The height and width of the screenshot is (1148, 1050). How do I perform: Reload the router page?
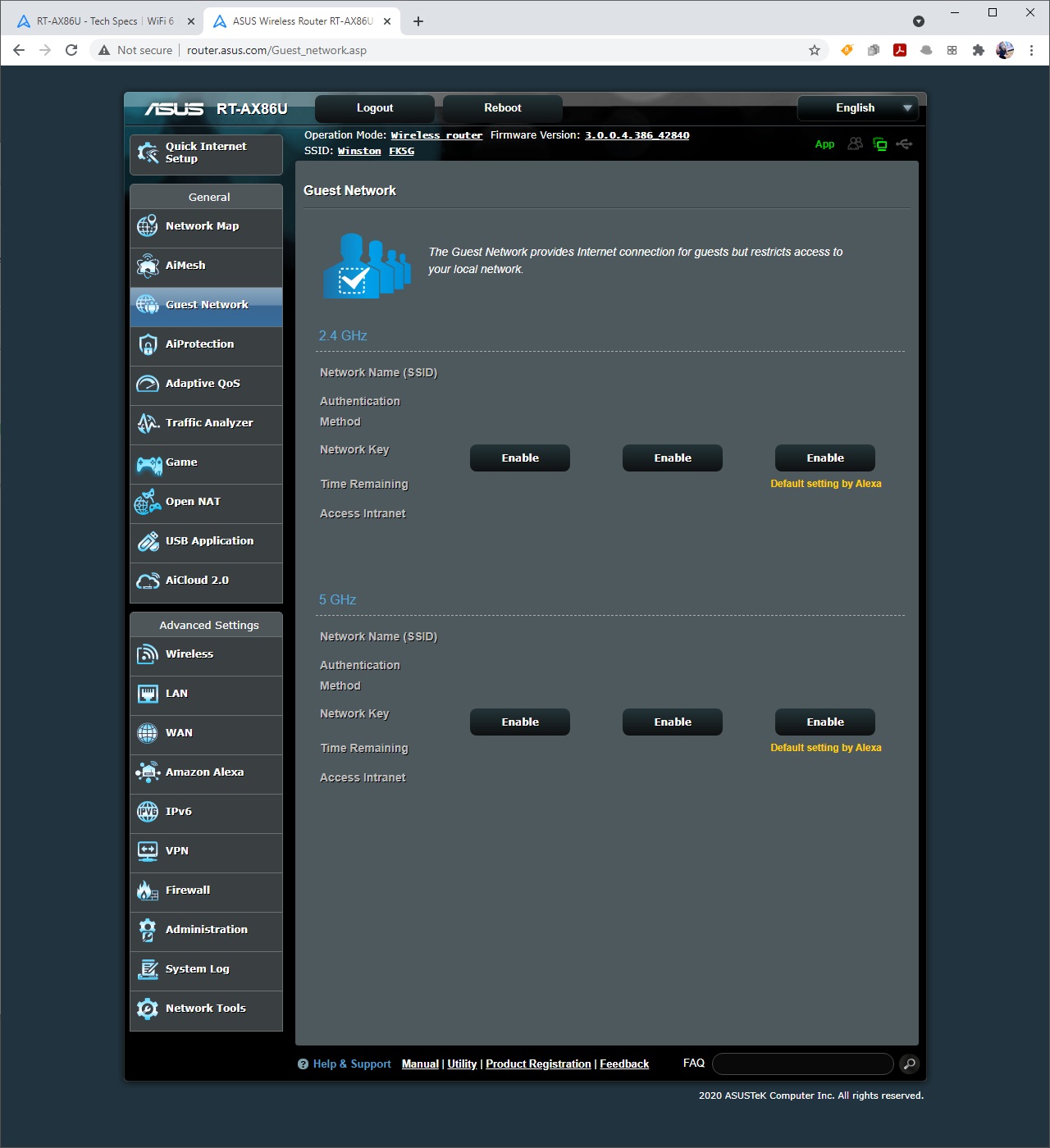[71, 50]
